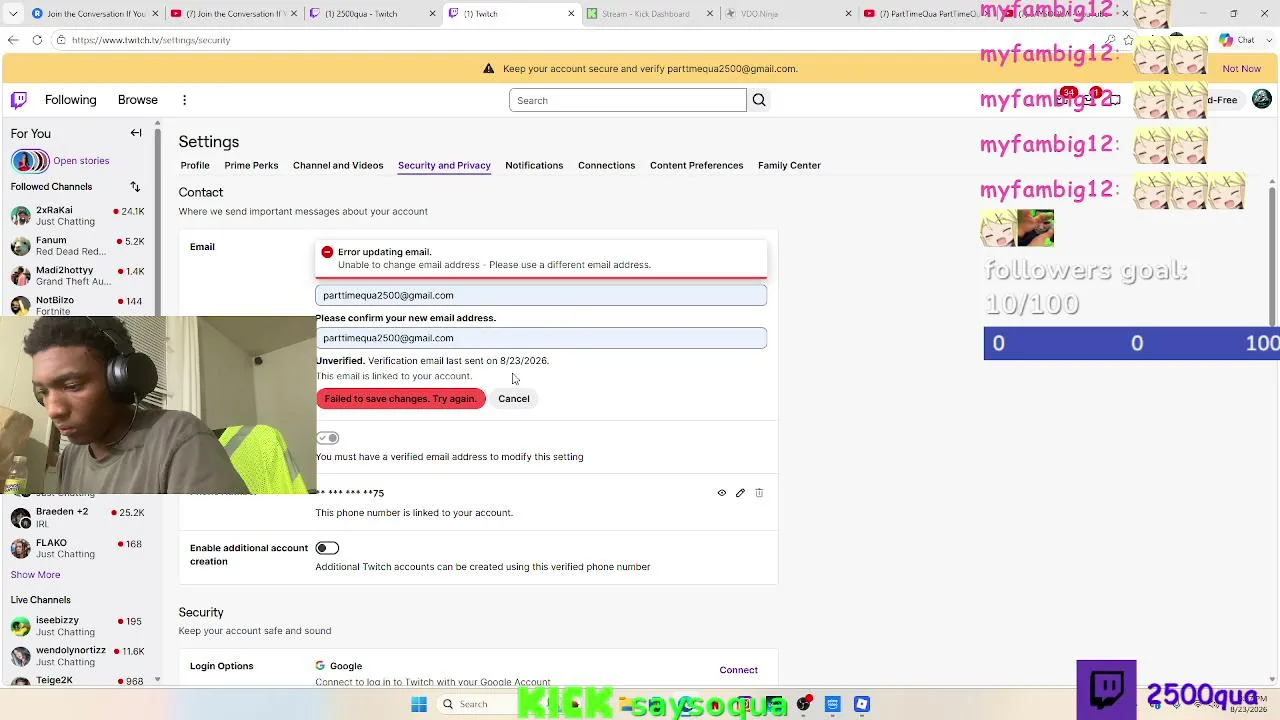Open the browser tab list chevron
This screenshot has height=720, width=1280.
(12, 14)
